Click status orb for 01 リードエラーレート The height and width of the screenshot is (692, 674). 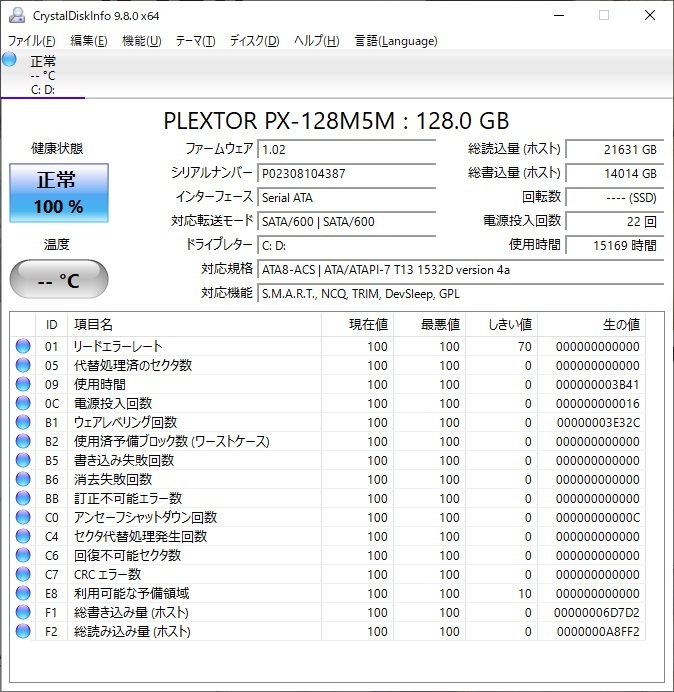pyautogui.click(x=23, y=346)
